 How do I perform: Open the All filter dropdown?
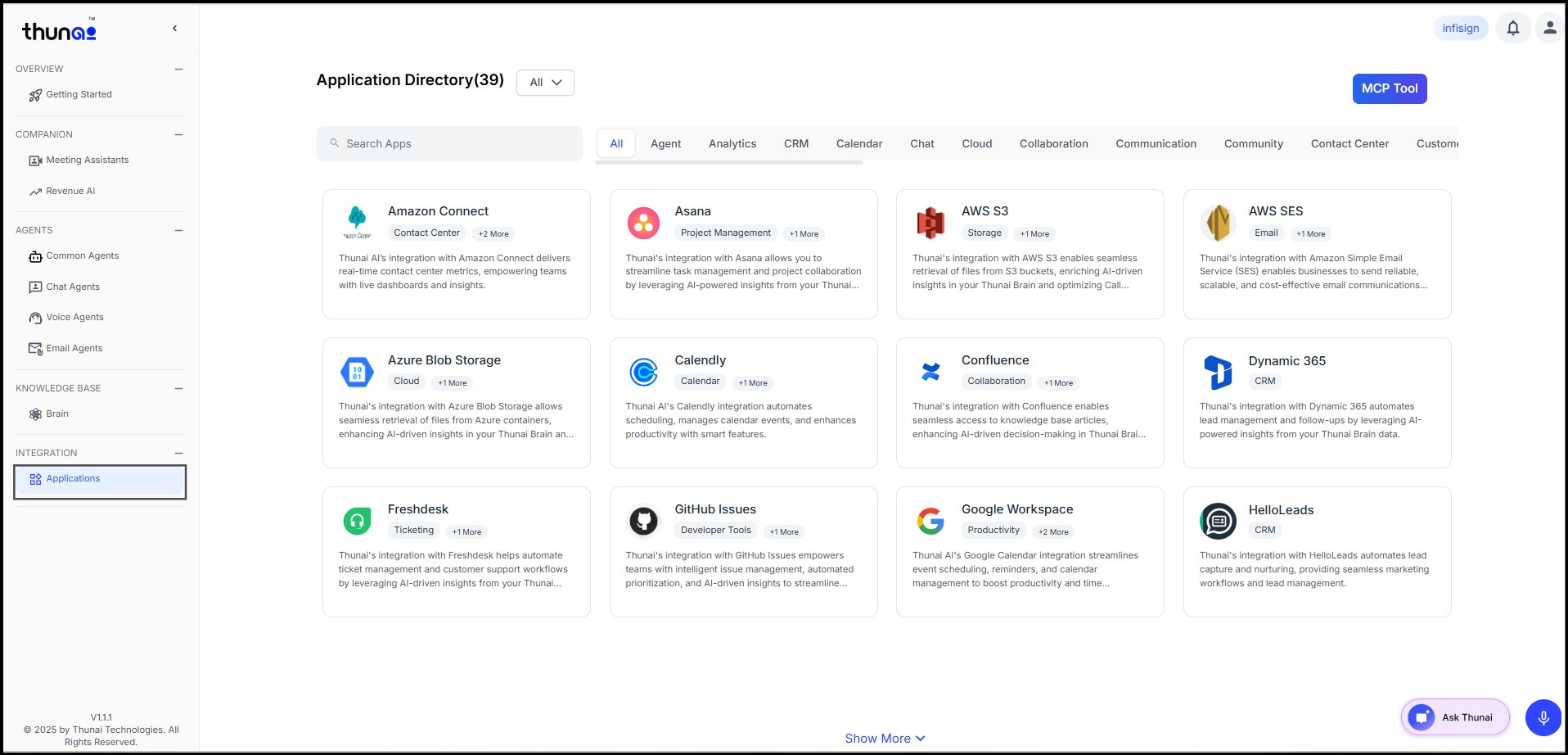545,83
